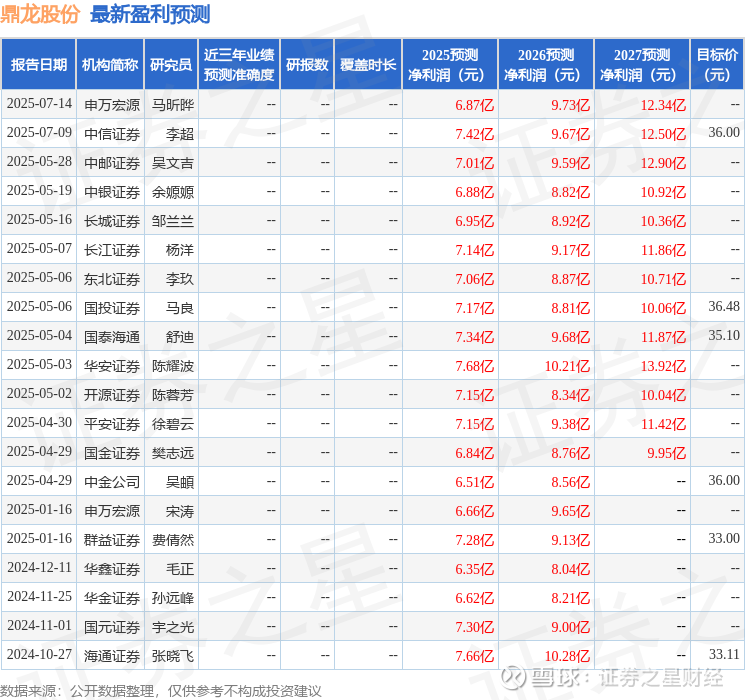Click analyst name 李玖
The height and width of the screenshot is (700, 745).
click(180, 279)
